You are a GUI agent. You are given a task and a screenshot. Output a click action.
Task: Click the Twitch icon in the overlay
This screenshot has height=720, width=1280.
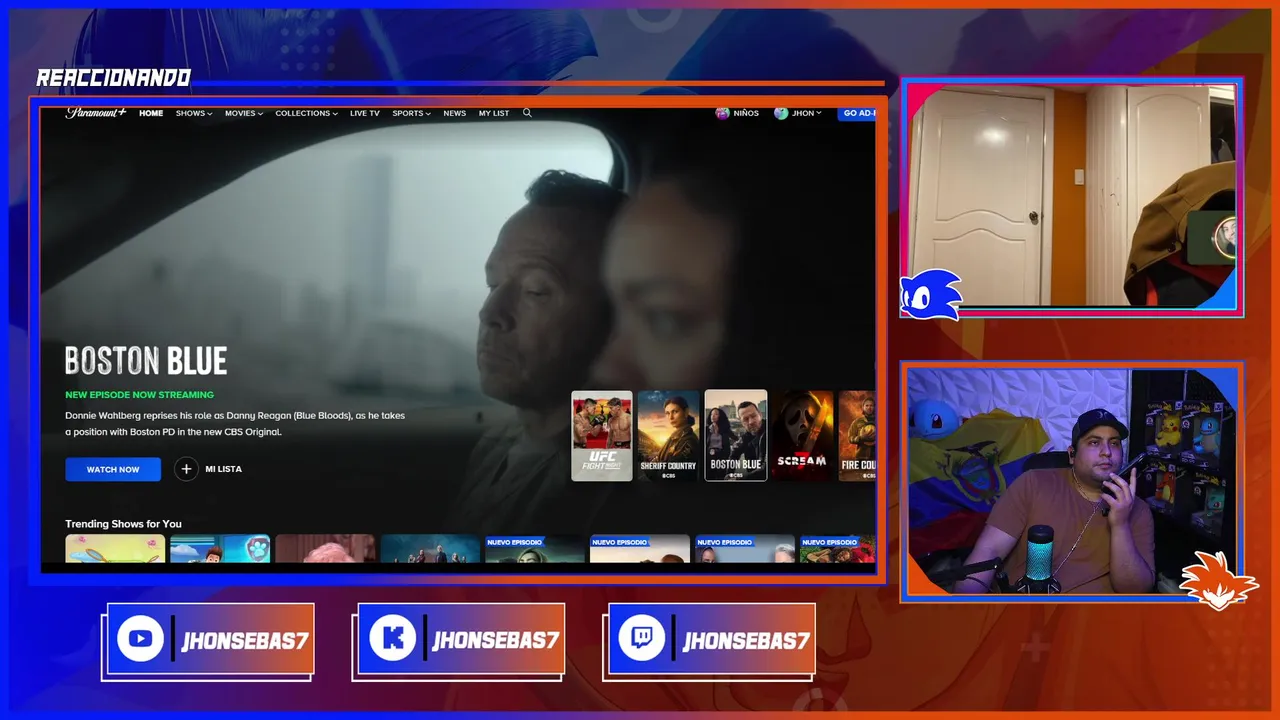[x=641, y=640]
